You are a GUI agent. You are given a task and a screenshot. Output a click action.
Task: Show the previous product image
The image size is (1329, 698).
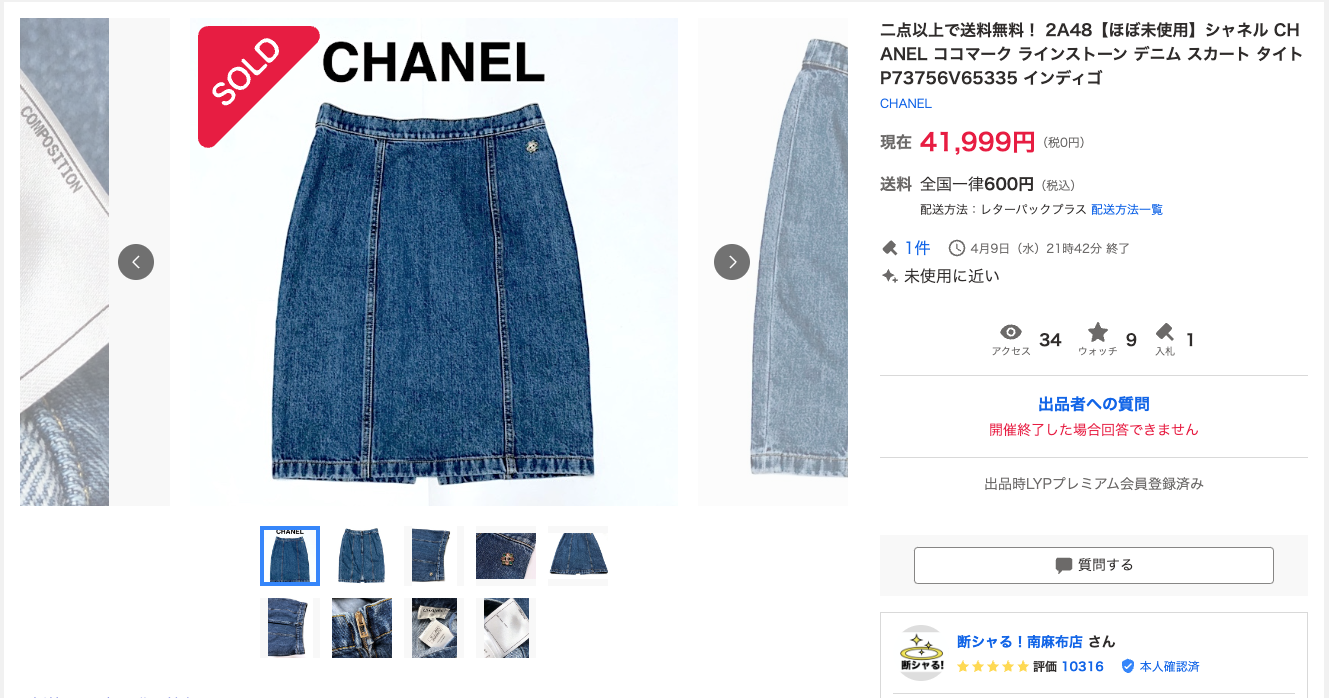[136, 262]
